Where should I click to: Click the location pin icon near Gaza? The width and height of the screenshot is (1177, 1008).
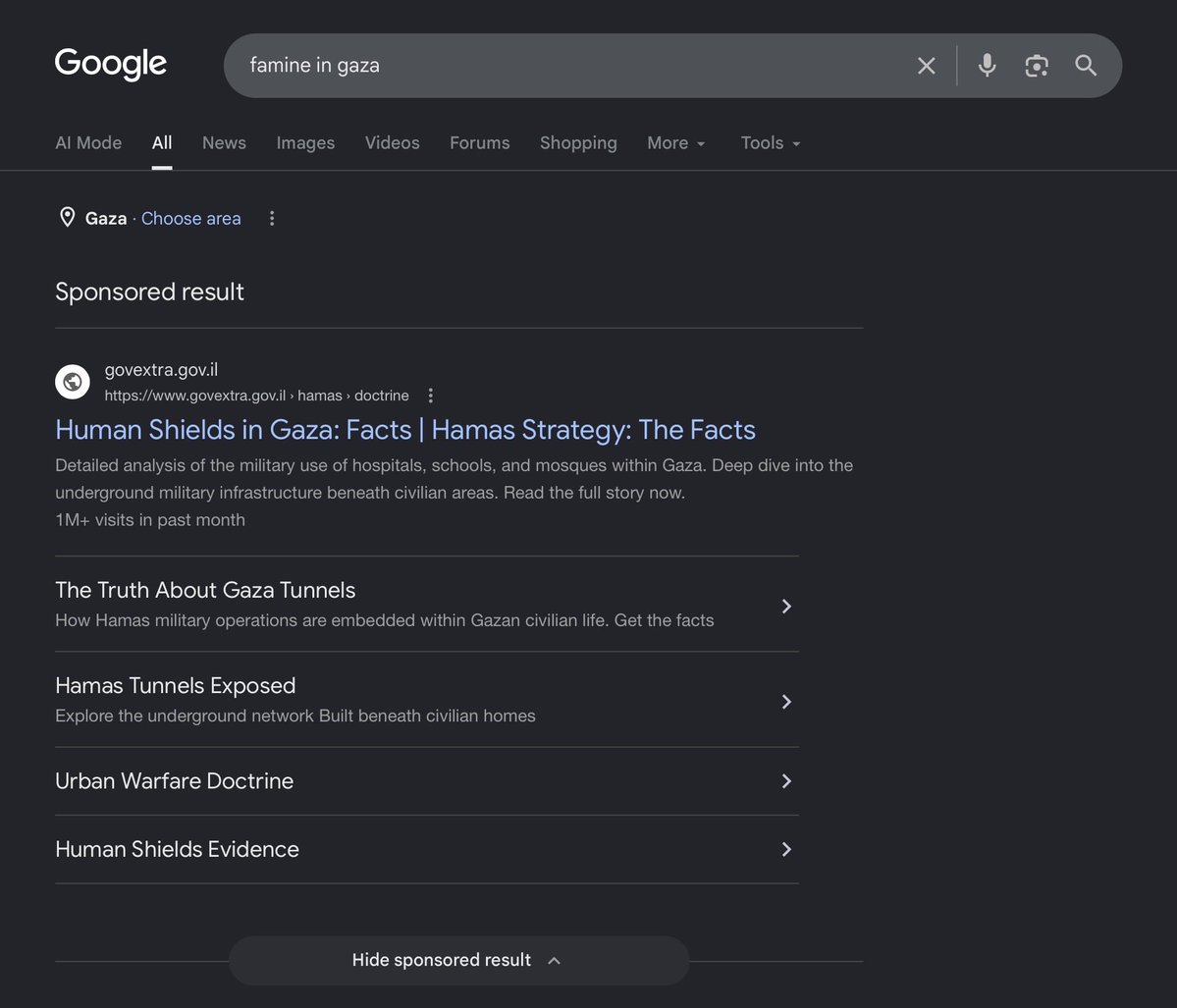coord(67,218)
